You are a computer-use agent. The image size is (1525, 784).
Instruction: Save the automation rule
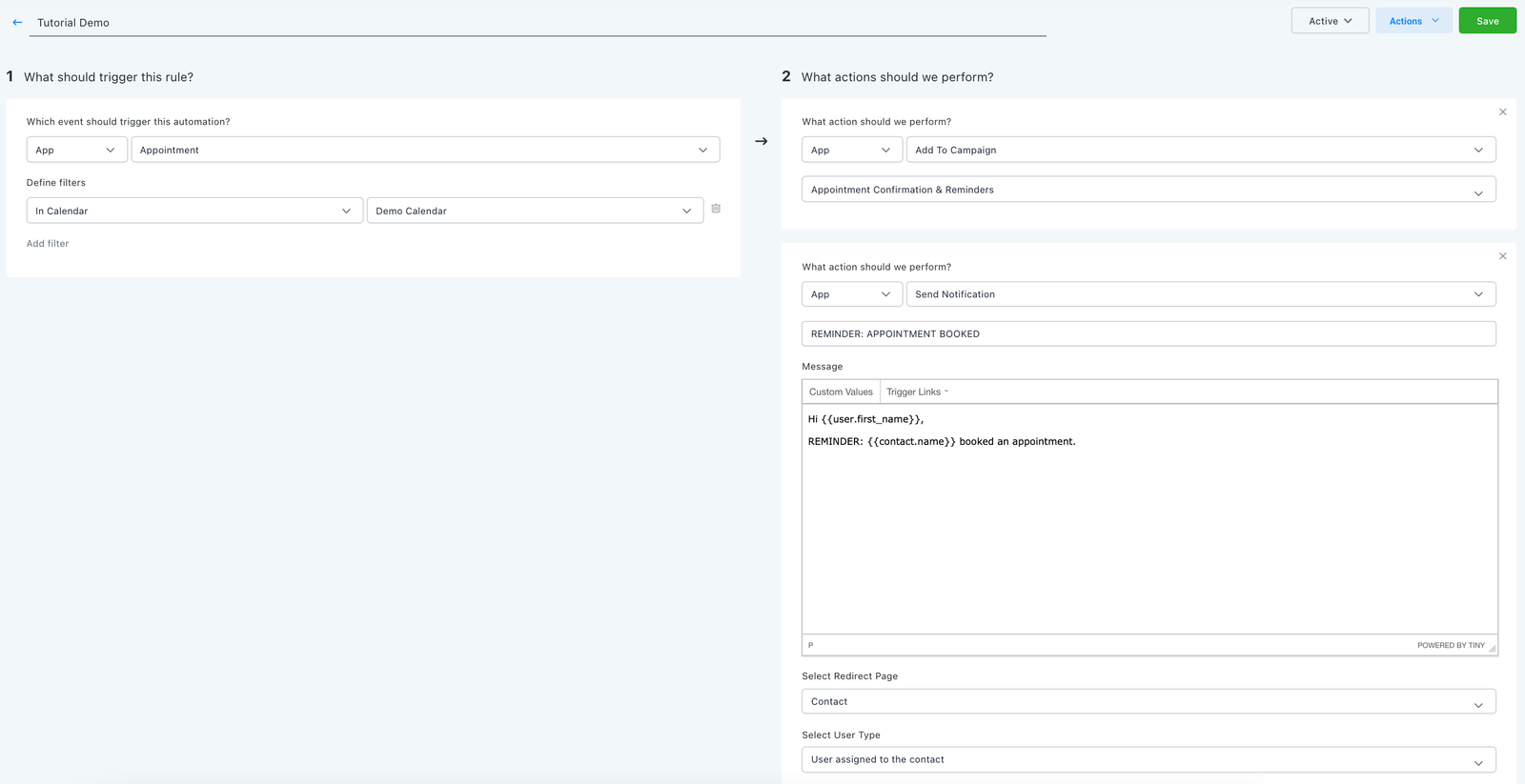tap(1487, 21)
